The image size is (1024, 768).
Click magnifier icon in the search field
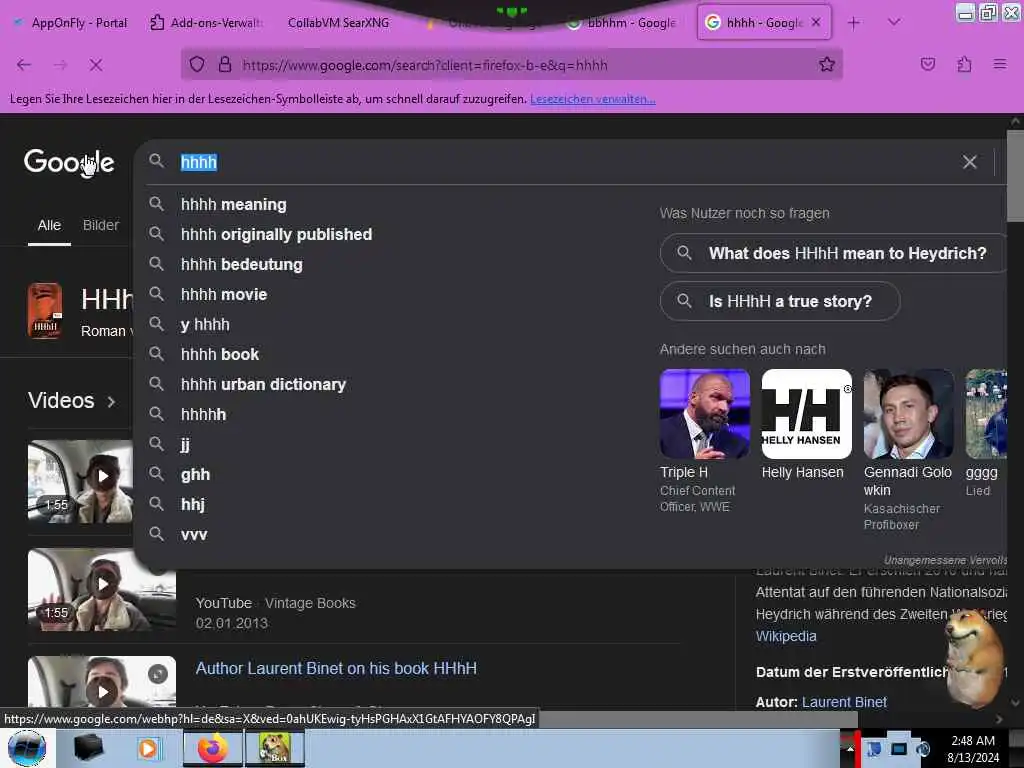point(156,161)
